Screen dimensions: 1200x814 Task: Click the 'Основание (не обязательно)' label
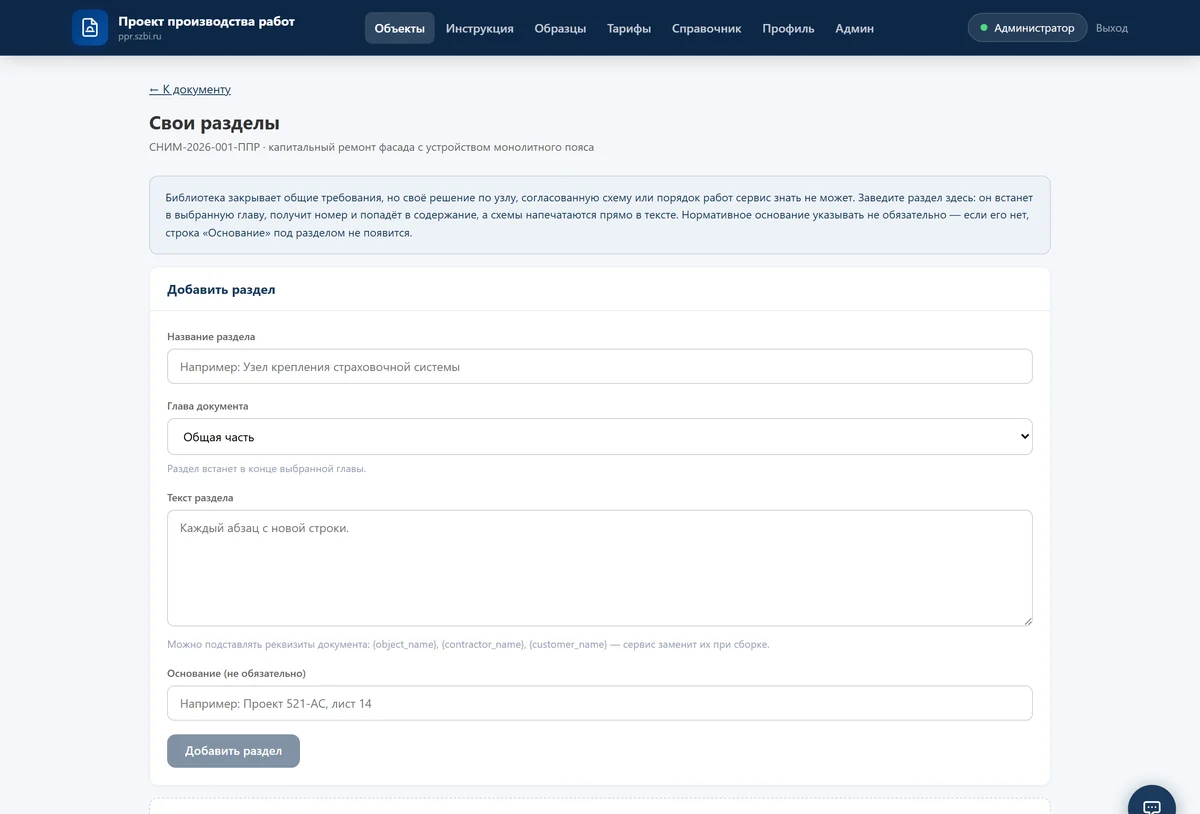pyautogui.click(x=236, y=673)
